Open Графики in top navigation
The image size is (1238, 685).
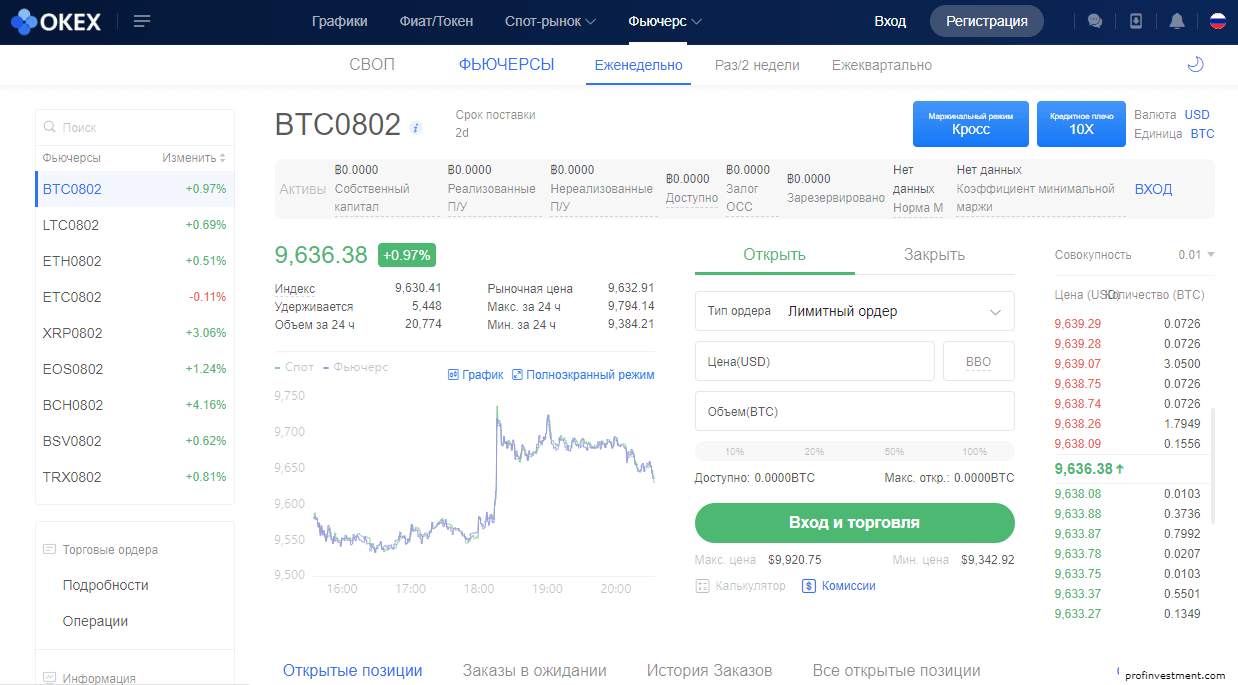tap(339, 21)
